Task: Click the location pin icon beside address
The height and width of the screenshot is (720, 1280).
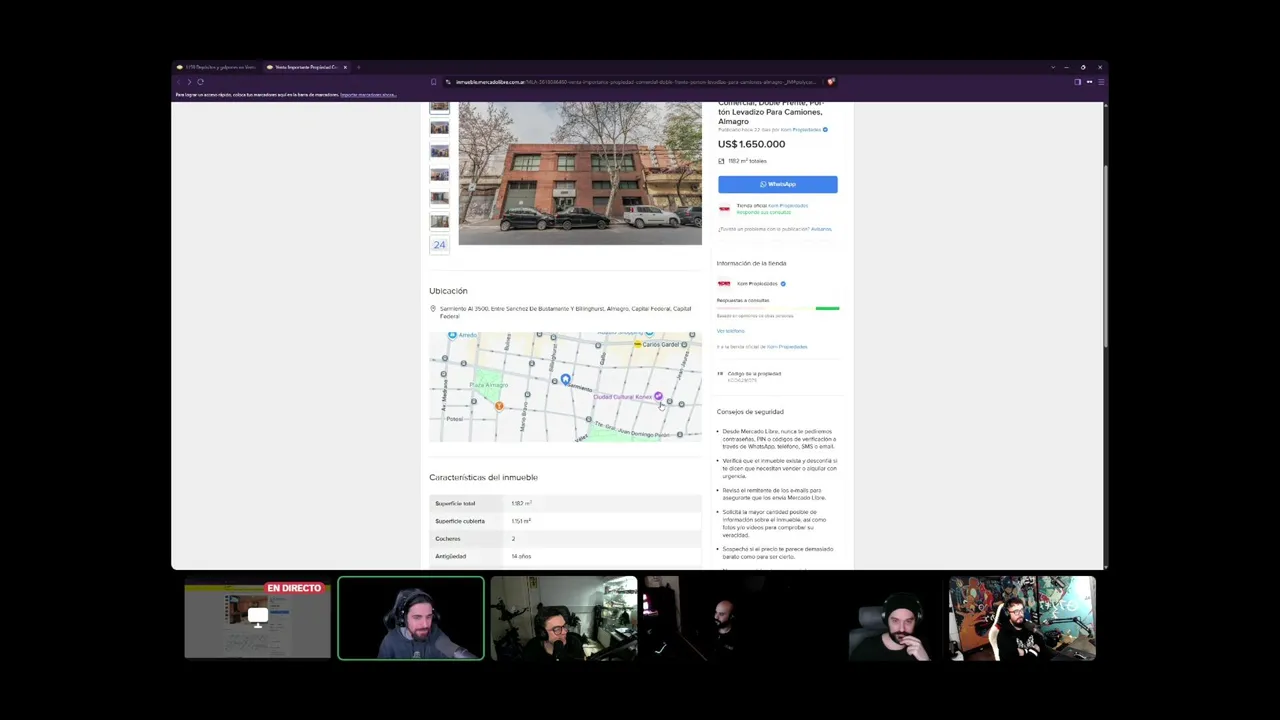Action: coord(433,308)
